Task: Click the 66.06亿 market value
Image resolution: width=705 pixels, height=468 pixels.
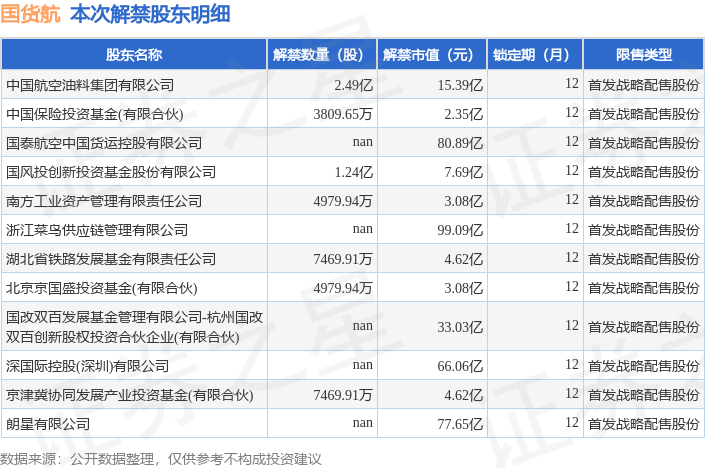Action: coord(460,366)
